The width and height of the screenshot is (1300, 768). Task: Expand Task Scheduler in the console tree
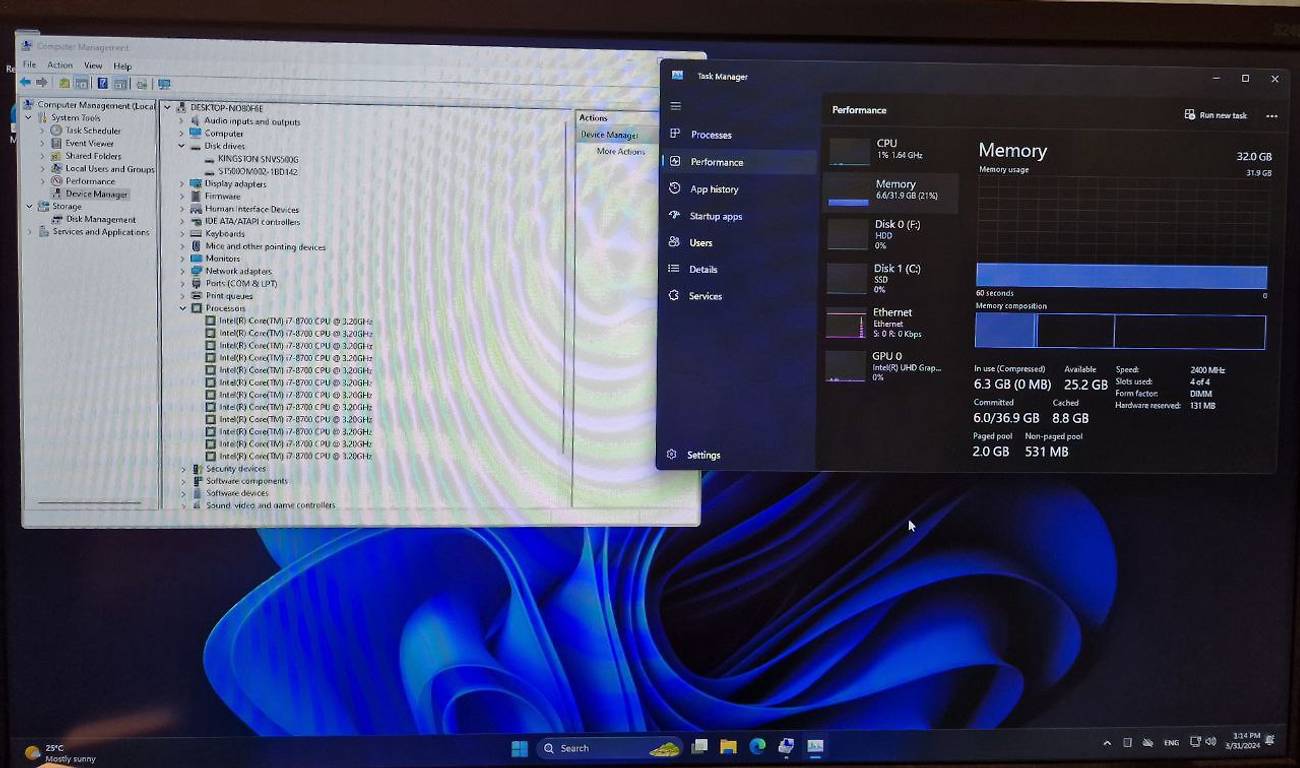(42, 131)
